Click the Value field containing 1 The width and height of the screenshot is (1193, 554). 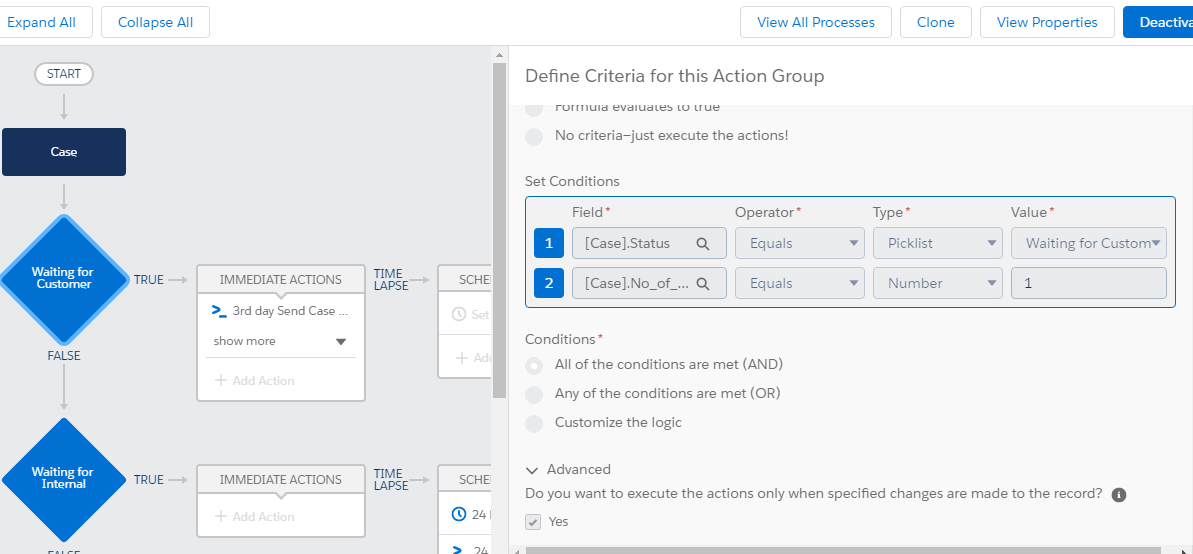pos(1088,283)
